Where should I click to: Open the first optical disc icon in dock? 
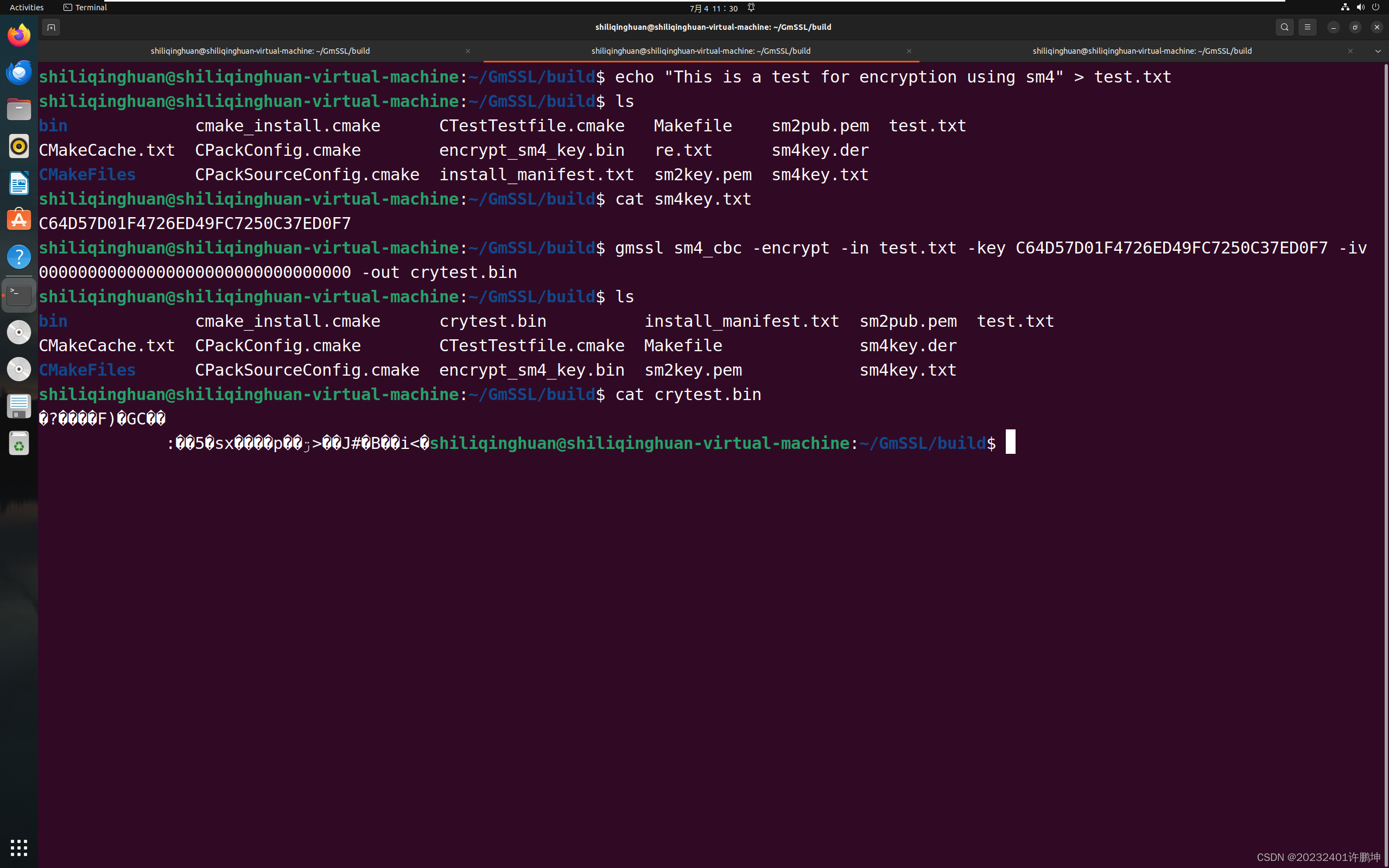pos(19,332)
